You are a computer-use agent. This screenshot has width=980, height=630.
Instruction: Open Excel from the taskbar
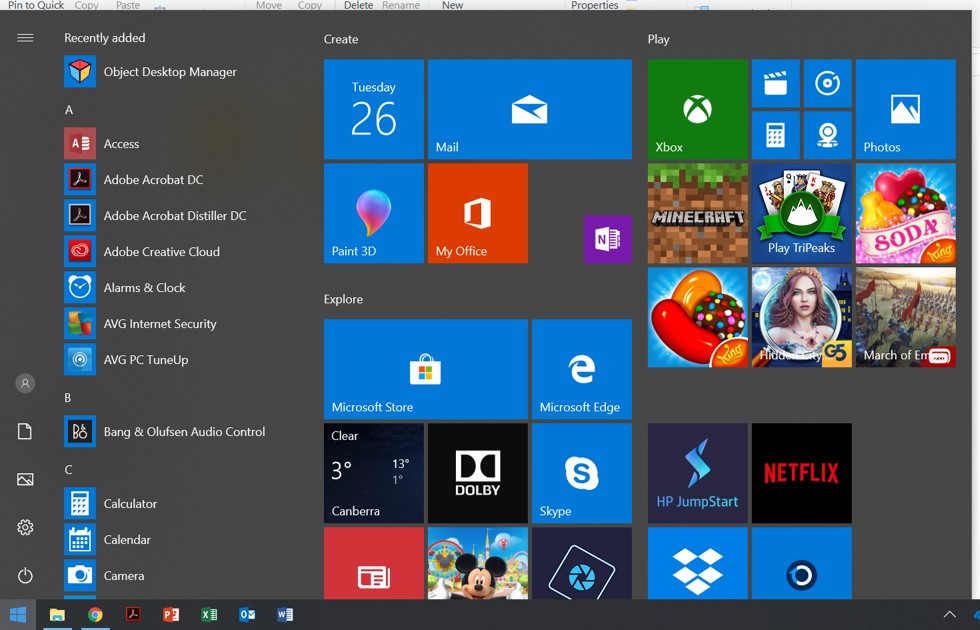[x=209, y=615]
